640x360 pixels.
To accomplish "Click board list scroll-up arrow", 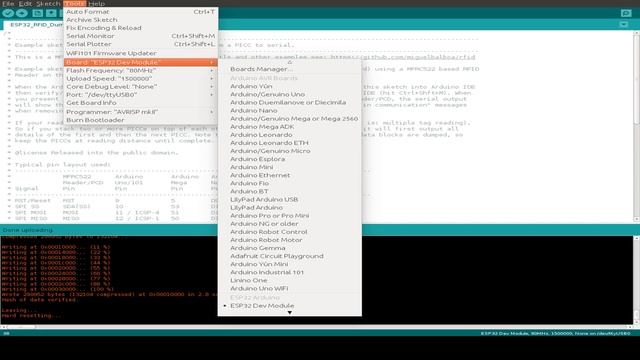I will [x=289, y=62].
